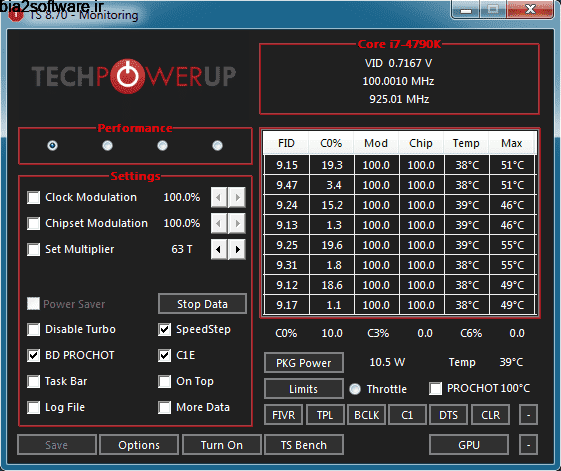561x471 pixels.
Task: Click the minus button beside CLR
Action: point(528,415)
